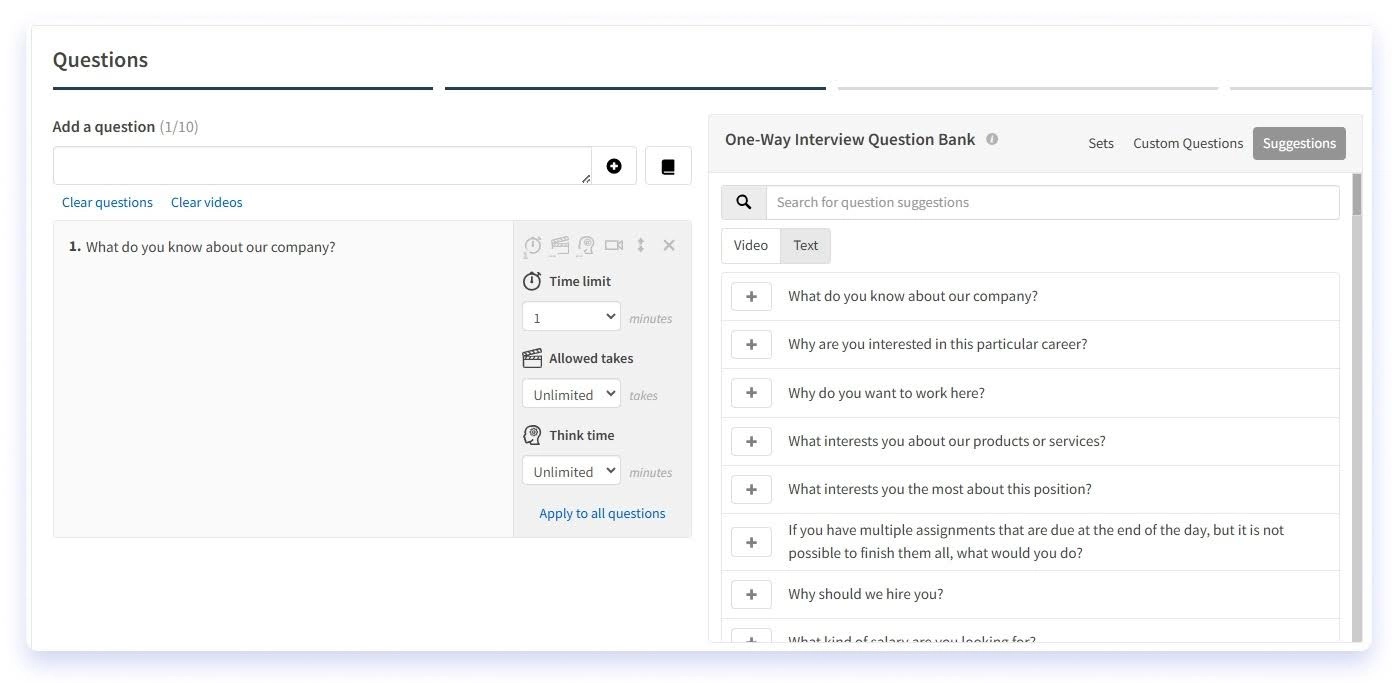Screen dimensions: 1398x683
Task: Click the "Why are you interested in this particular career?" text
Action: pos(938,344)
